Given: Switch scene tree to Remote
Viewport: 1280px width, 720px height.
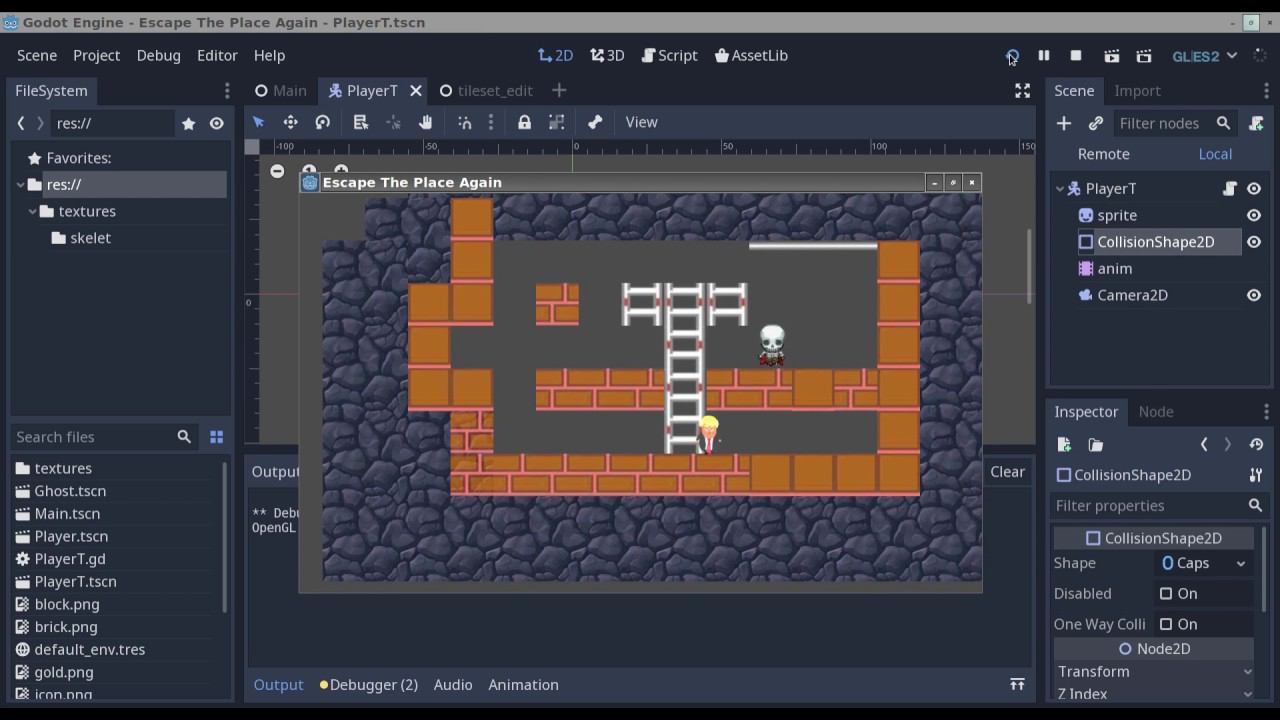Looking at the screenshot, I should click(1103, 154).
